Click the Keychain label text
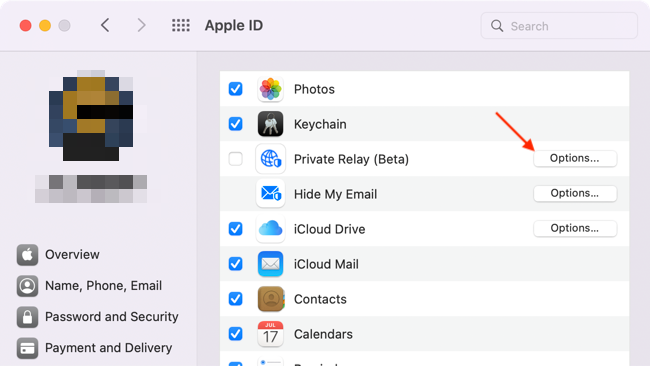 [320, 124]
